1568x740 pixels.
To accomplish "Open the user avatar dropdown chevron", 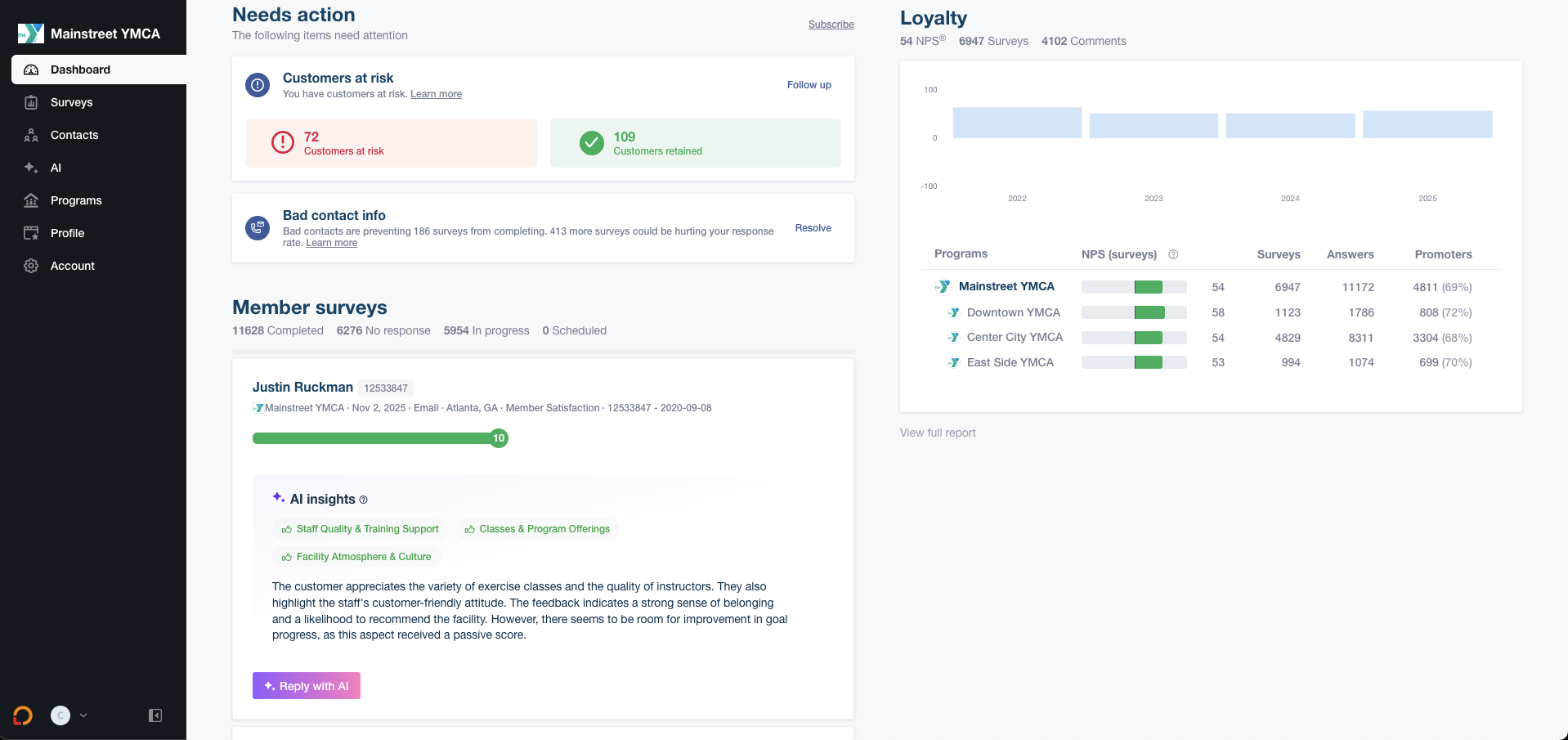I will pyautogui.click(x=83, y=715).
